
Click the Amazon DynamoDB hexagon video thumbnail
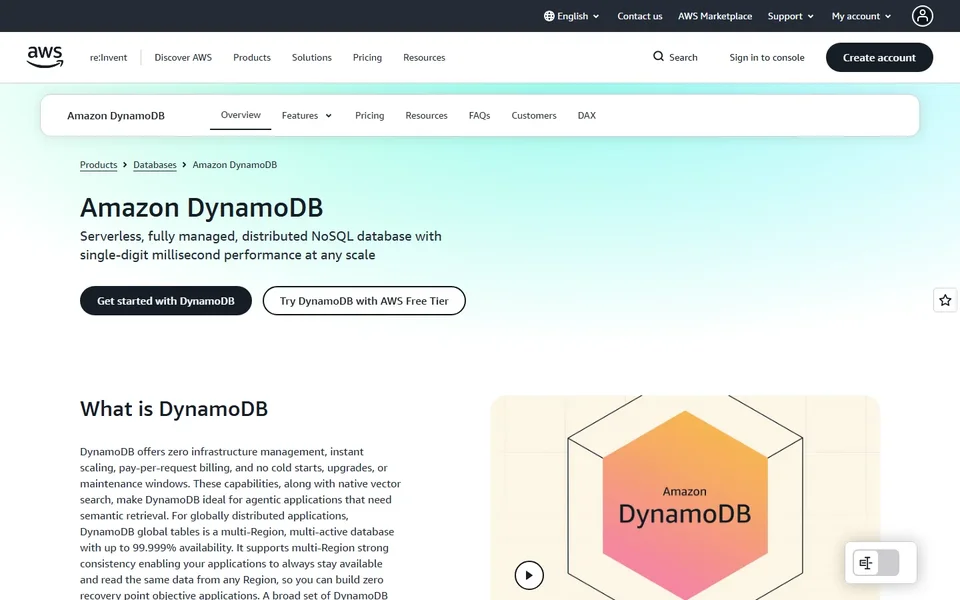pos(685,497)
